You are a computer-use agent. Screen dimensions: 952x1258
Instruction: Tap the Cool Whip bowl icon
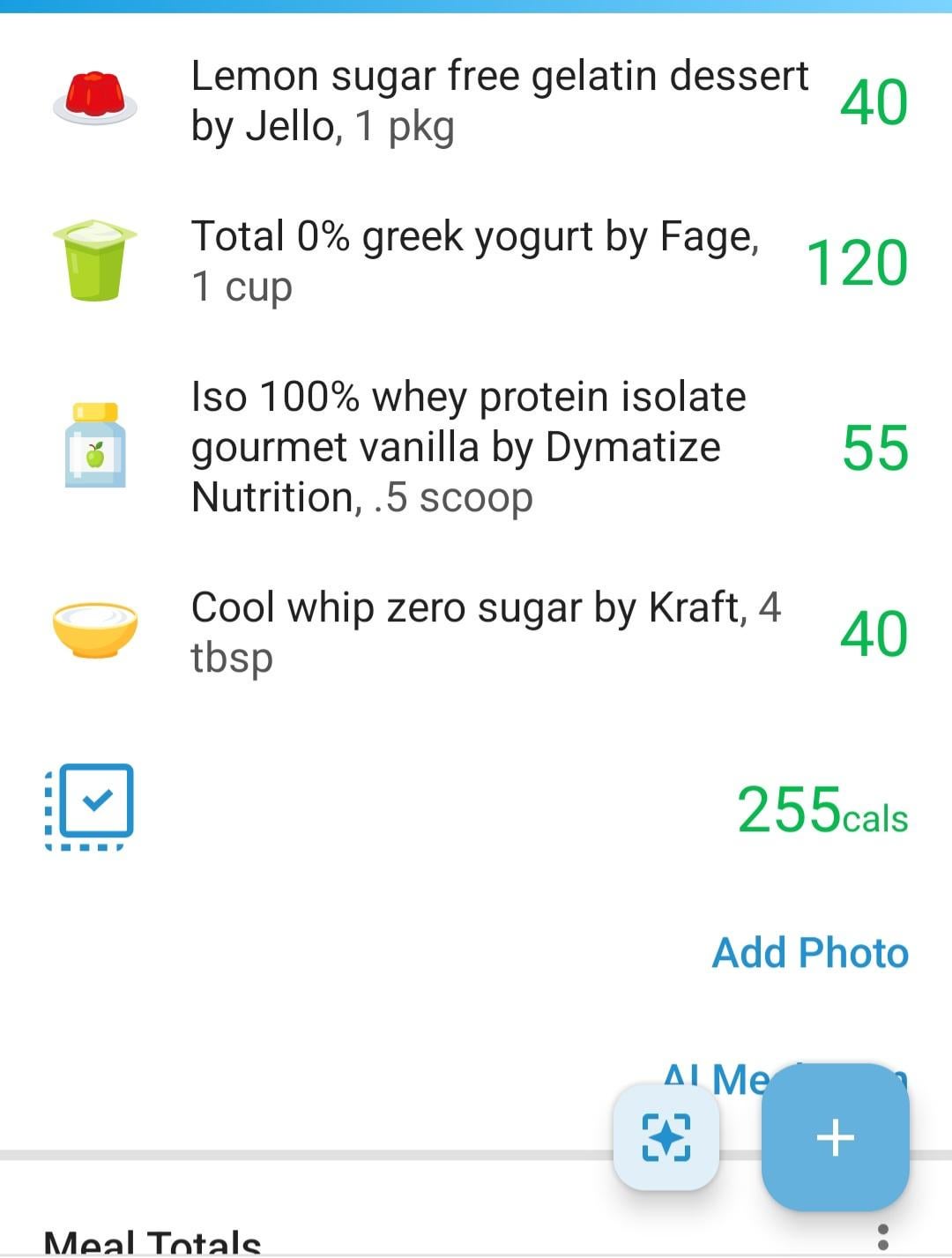point(94,629)
